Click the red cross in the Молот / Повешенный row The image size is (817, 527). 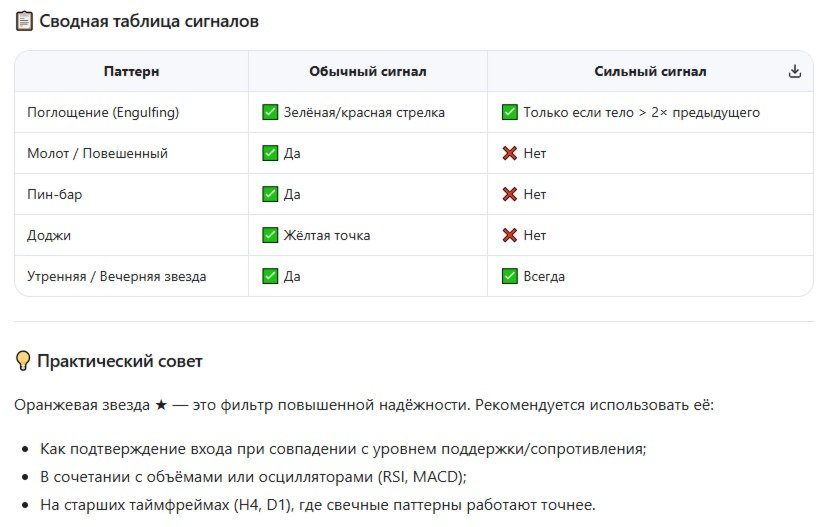click(510, 154)
